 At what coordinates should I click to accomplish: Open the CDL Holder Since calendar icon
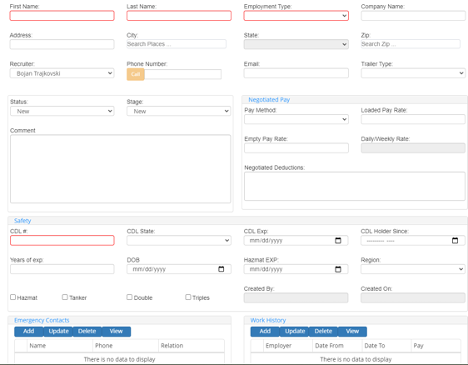point(455,240)
